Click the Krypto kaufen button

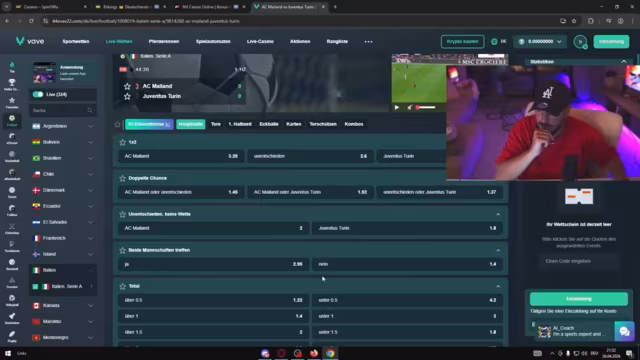point(462,42)
